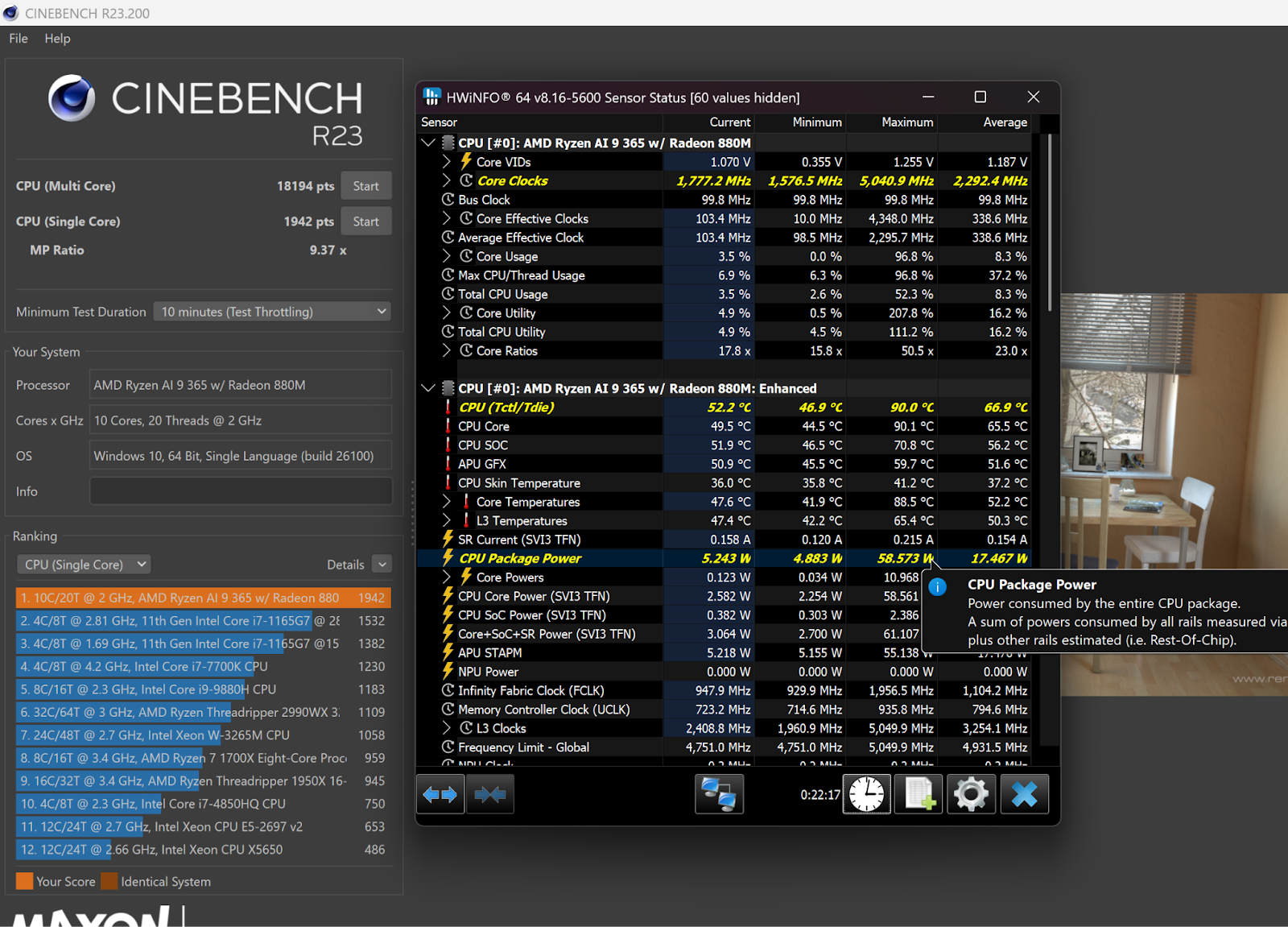This screenshot has height=927, width=1288.
Task: Expand the Core Usage row
Action: tap(447, 256)
